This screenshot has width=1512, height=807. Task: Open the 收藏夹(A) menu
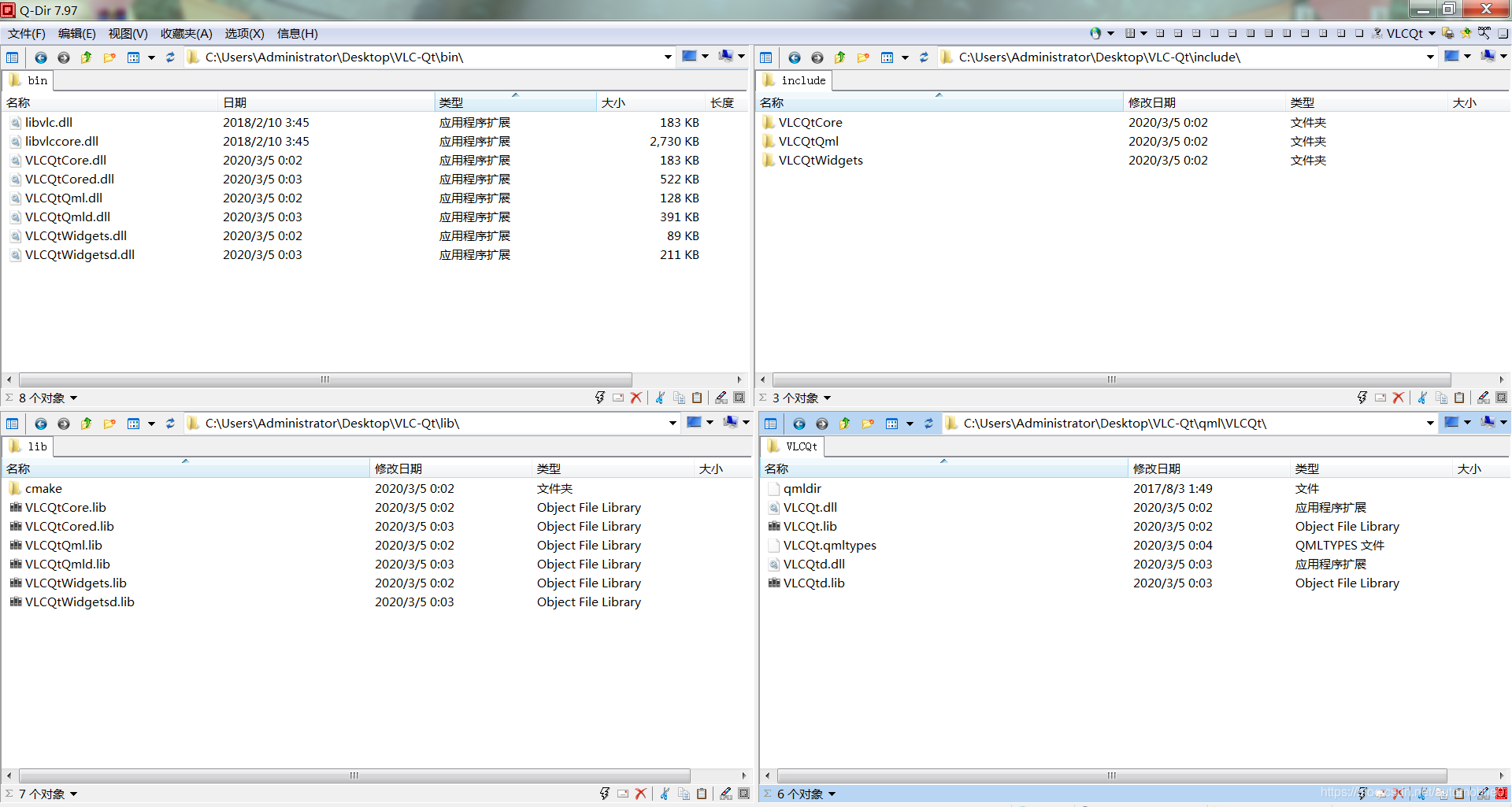(186, 33)
